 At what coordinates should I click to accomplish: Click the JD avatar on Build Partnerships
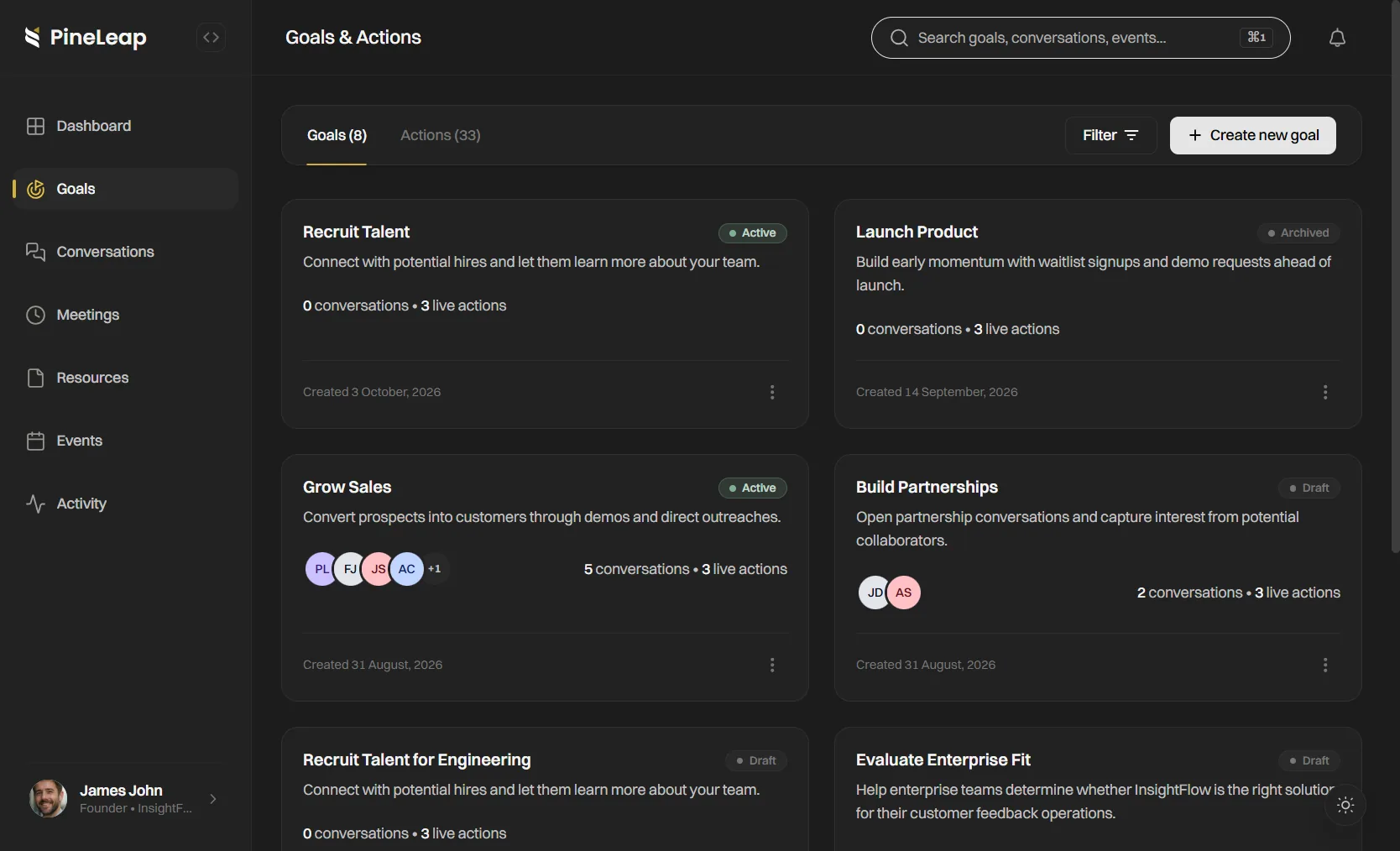(875, 593)
